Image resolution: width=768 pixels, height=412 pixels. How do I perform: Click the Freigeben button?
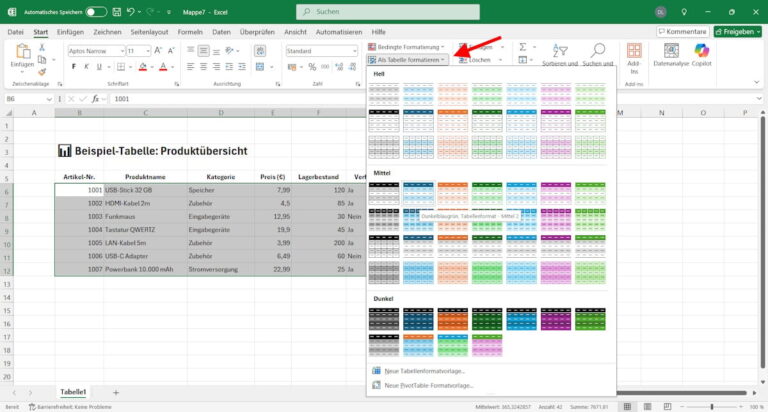[738, 31]
